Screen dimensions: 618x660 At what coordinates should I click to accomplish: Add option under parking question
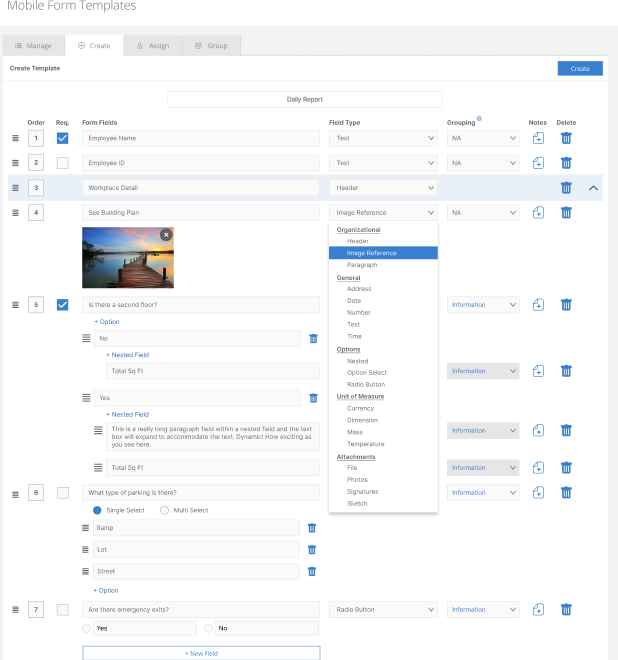click(106, 591)
